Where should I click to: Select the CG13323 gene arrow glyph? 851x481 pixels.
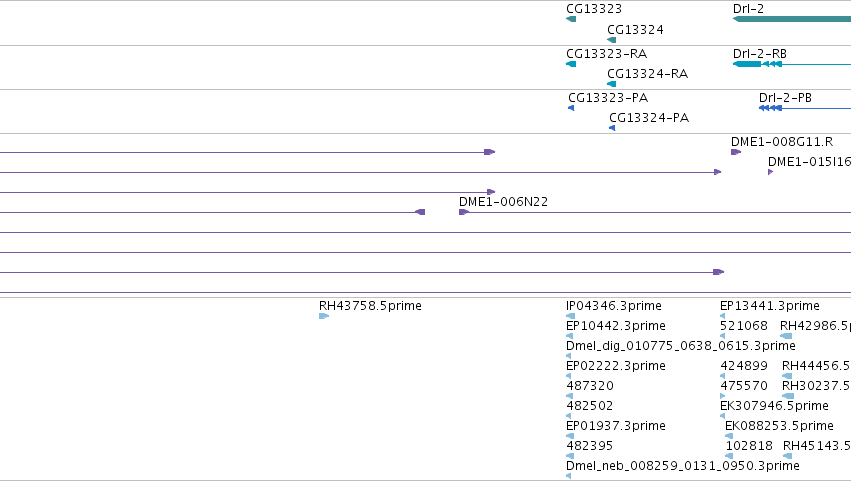click(x=571, y=19)
